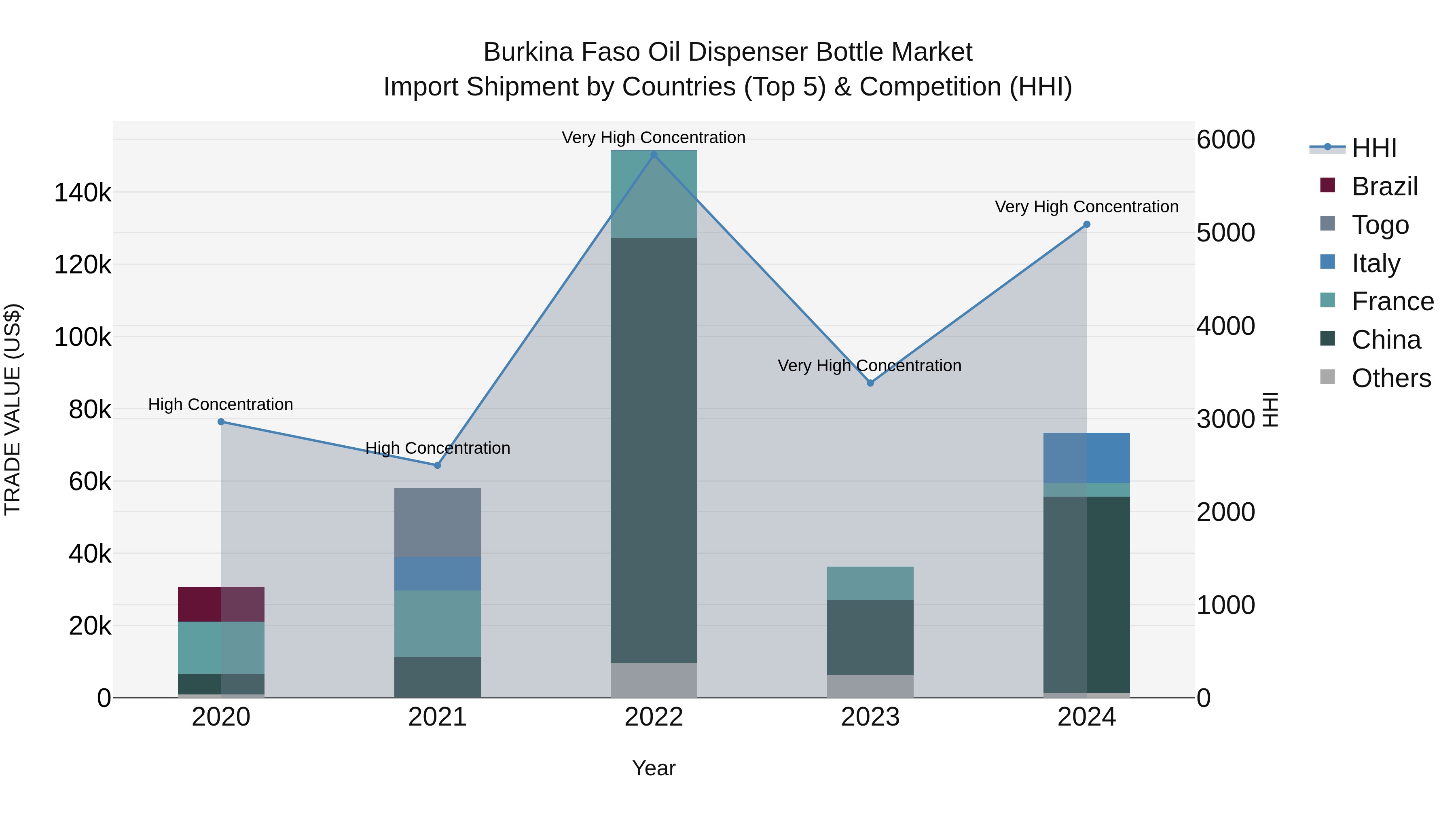Click the HHI line marker for 2024
This screenshot has width=1456, height=819.
tap(1086, 224)
